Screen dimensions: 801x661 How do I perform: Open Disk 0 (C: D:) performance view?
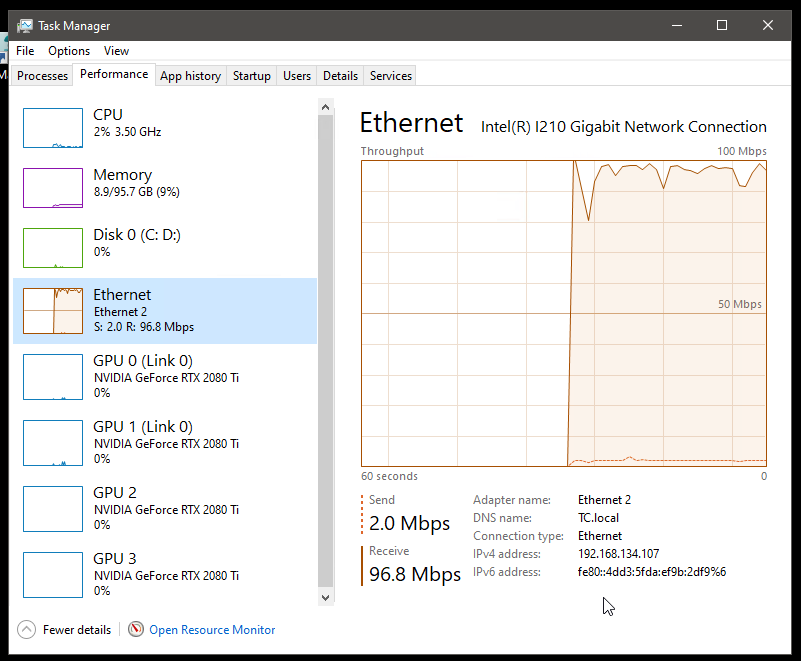click(x=53, y=248)
